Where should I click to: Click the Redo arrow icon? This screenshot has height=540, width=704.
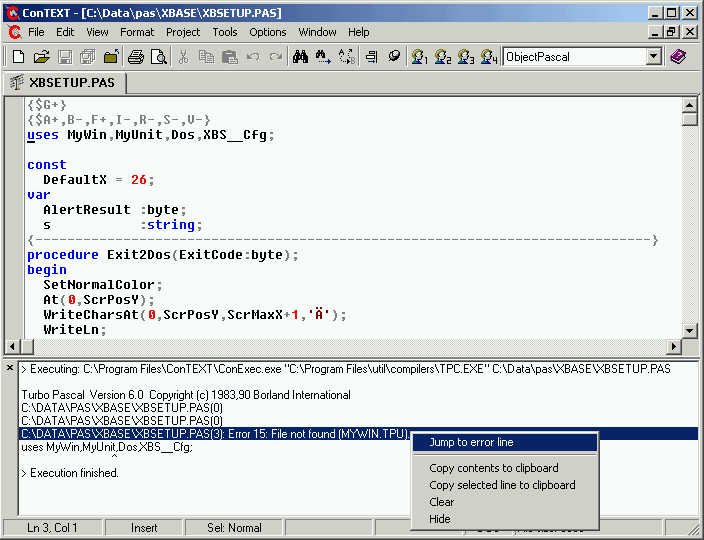coord(276,57)
